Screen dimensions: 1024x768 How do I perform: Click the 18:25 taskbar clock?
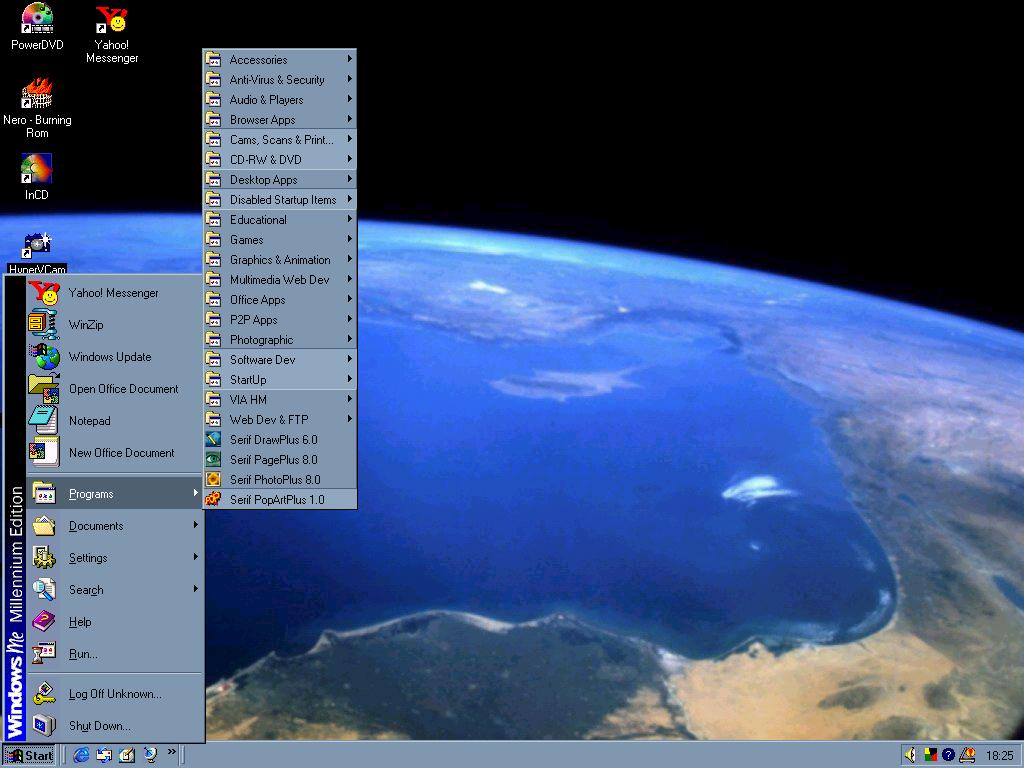999,756
